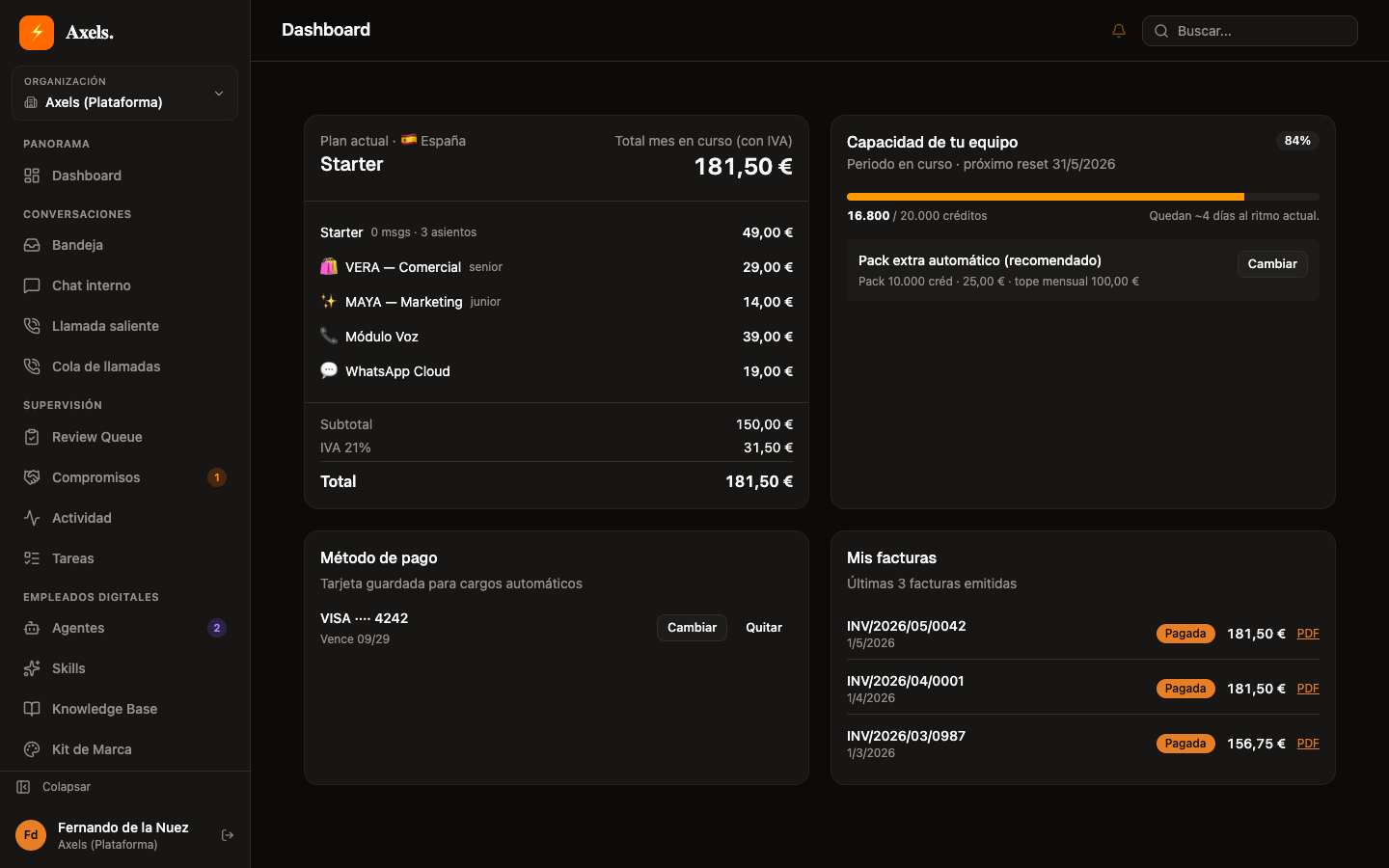This screenshot has height=868, width=1389.
Task: Click the Axels lightning logo icon
Action: [37, 32]
